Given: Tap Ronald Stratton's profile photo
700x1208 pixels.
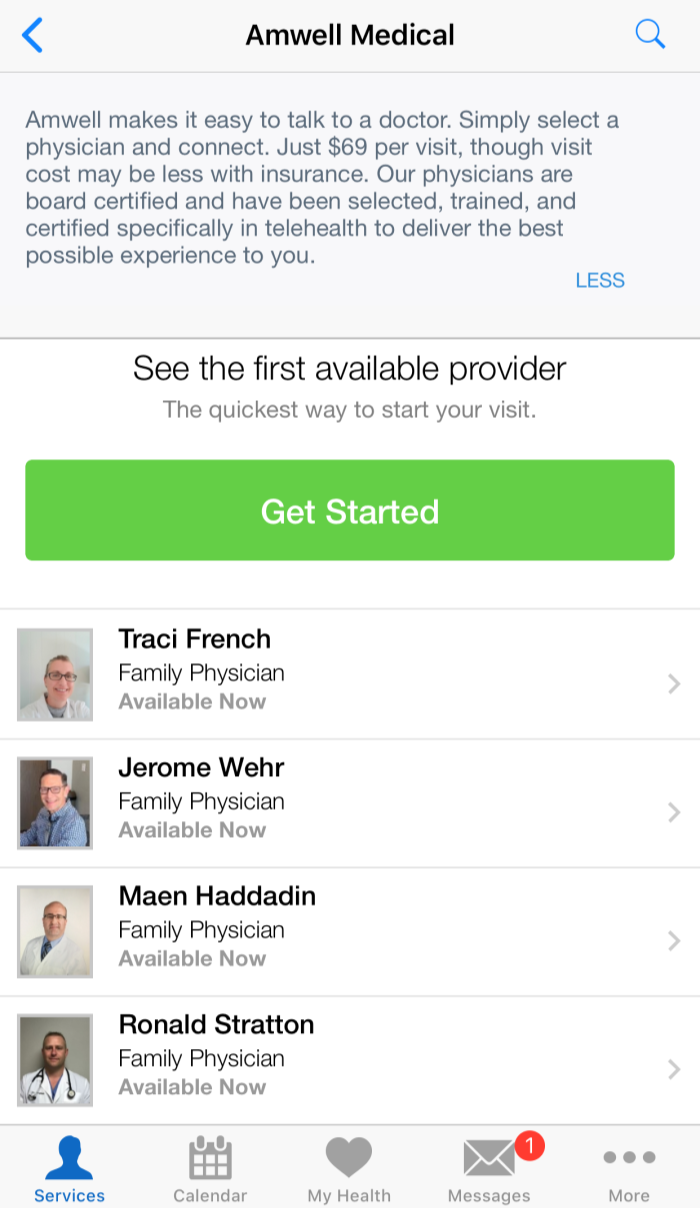Looking at the screenshot, I should coord(55,1060).
